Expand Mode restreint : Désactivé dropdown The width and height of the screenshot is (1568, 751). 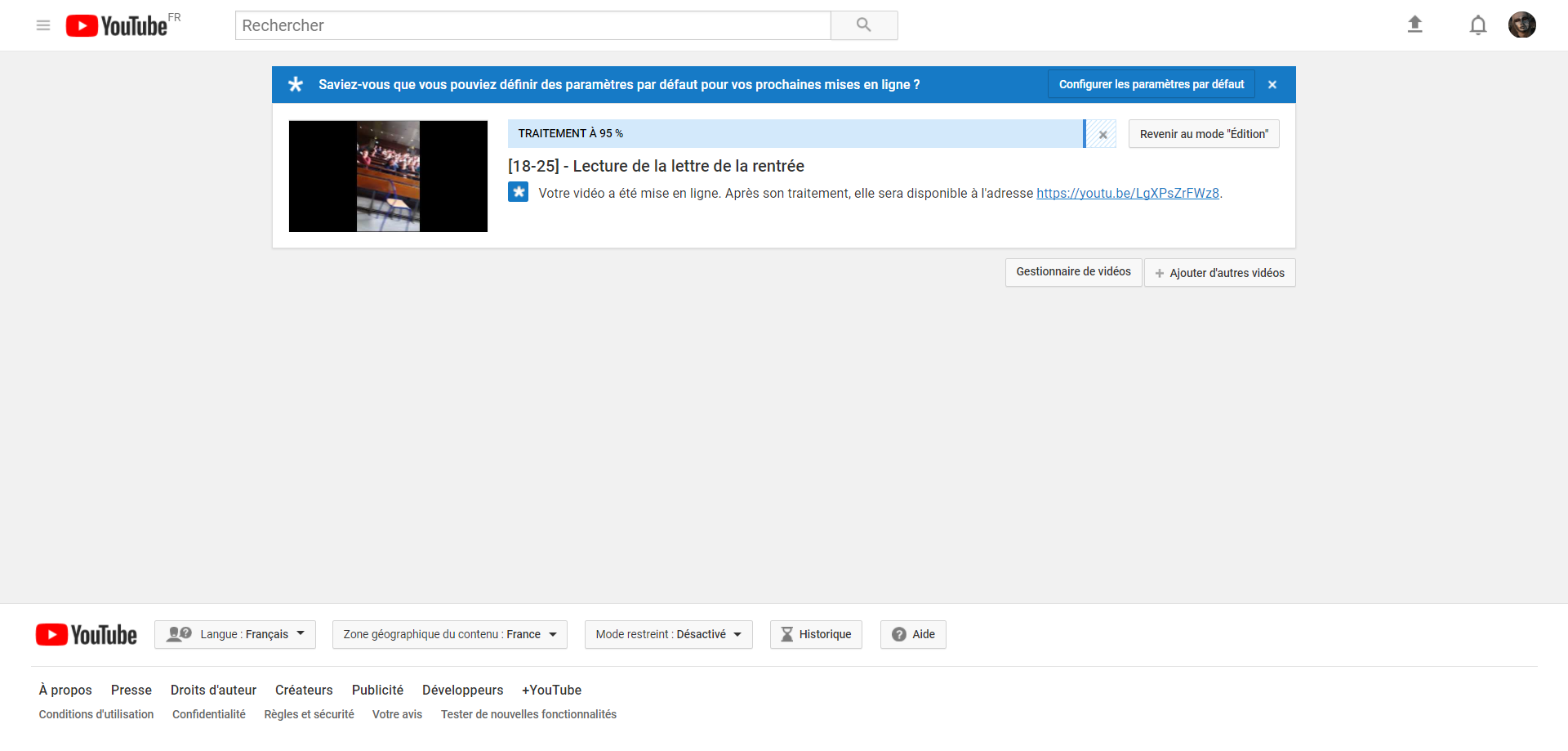(669, 635)
